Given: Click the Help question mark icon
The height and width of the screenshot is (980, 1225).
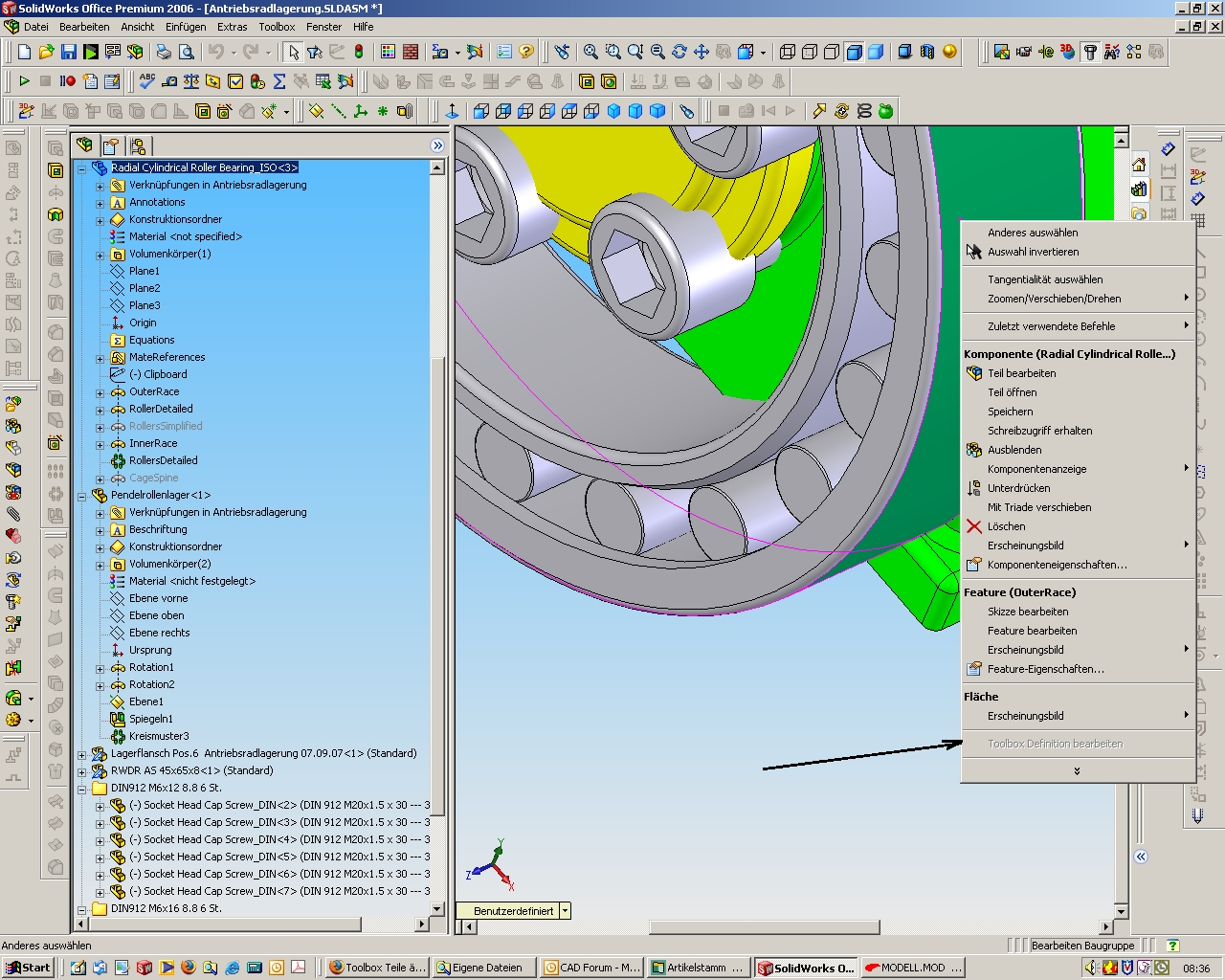Looking at the screenshot, I should (x=526, y=52).
